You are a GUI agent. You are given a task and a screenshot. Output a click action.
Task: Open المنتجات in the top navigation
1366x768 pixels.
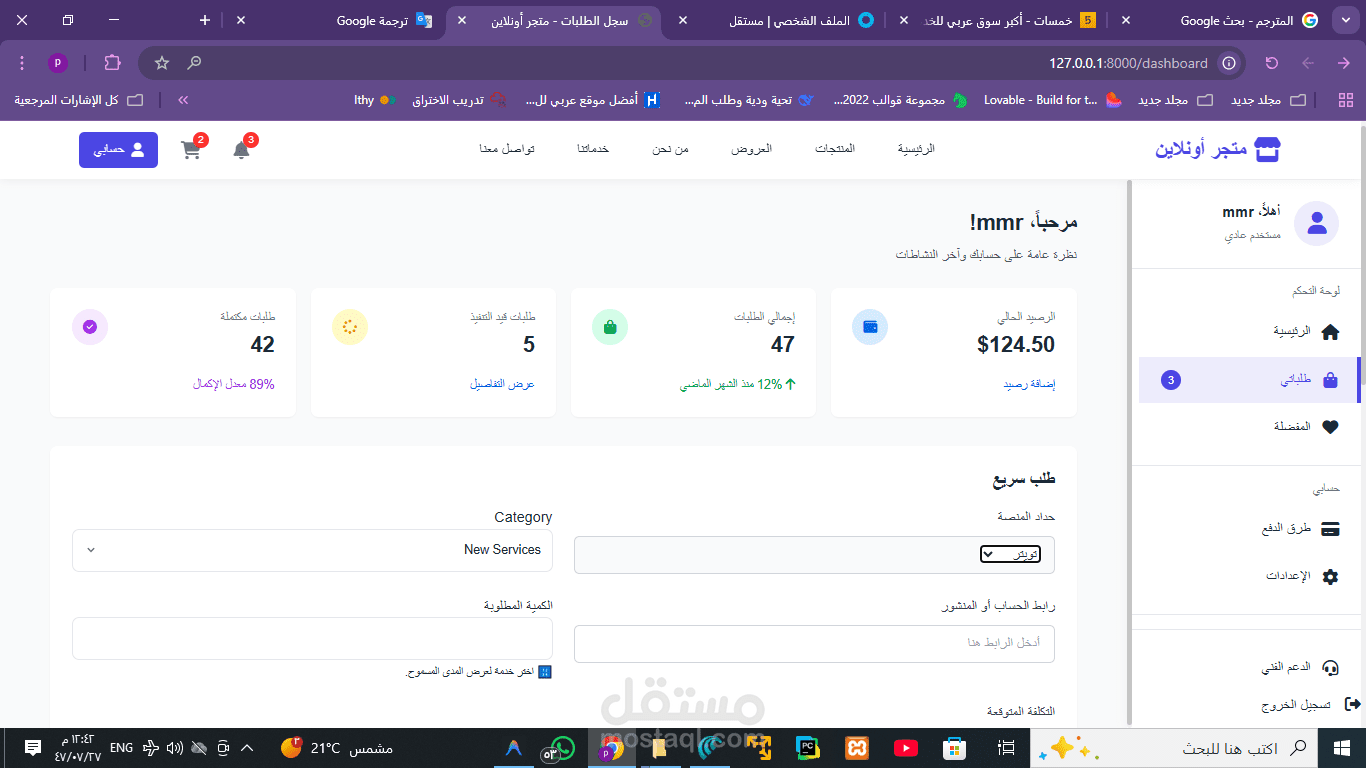coord(835,149)
